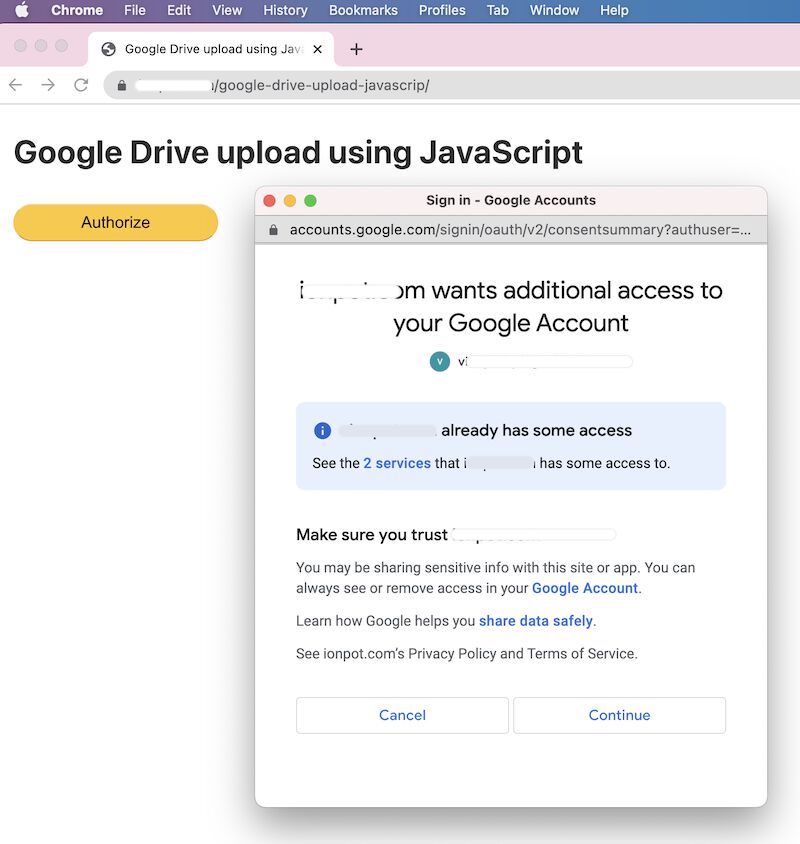Image resolution: width=800 pixels, height=844 pixels.
Task: Open the Google Account link
Action: tap(585, 588)
